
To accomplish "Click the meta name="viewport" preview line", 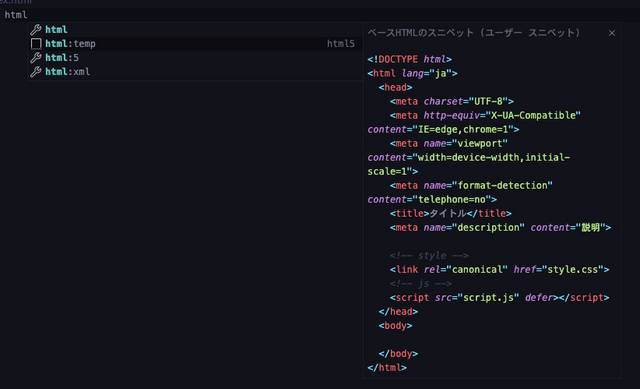I will tap(449, 144).
